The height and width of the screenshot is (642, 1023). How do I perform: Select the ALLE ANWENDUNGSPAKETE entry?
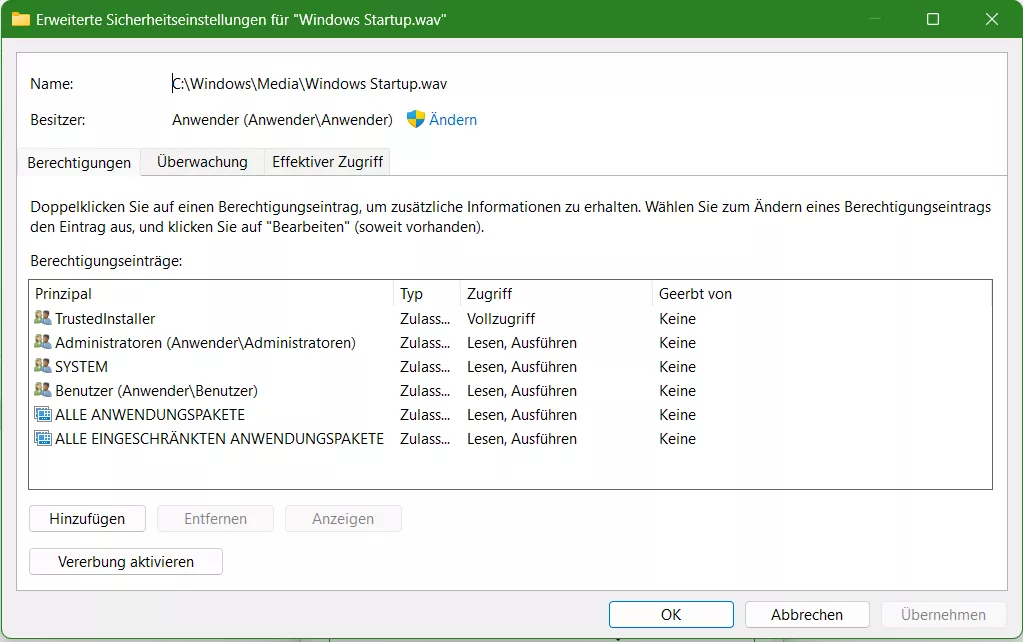[x=510, y=415]
